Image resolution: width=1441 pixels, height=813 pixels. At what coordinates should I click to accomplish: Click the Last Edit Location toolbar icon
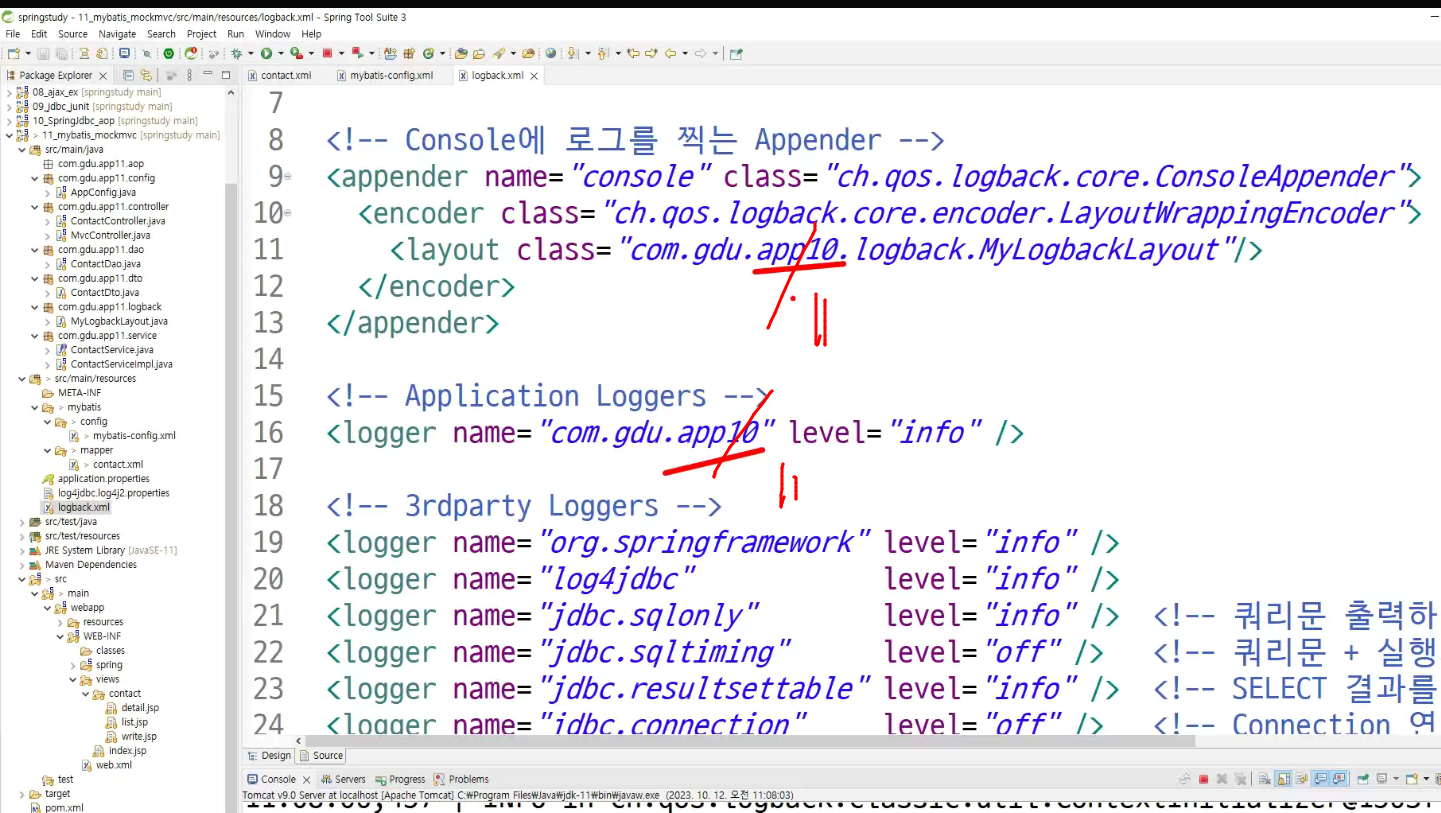tap(632, 53)
